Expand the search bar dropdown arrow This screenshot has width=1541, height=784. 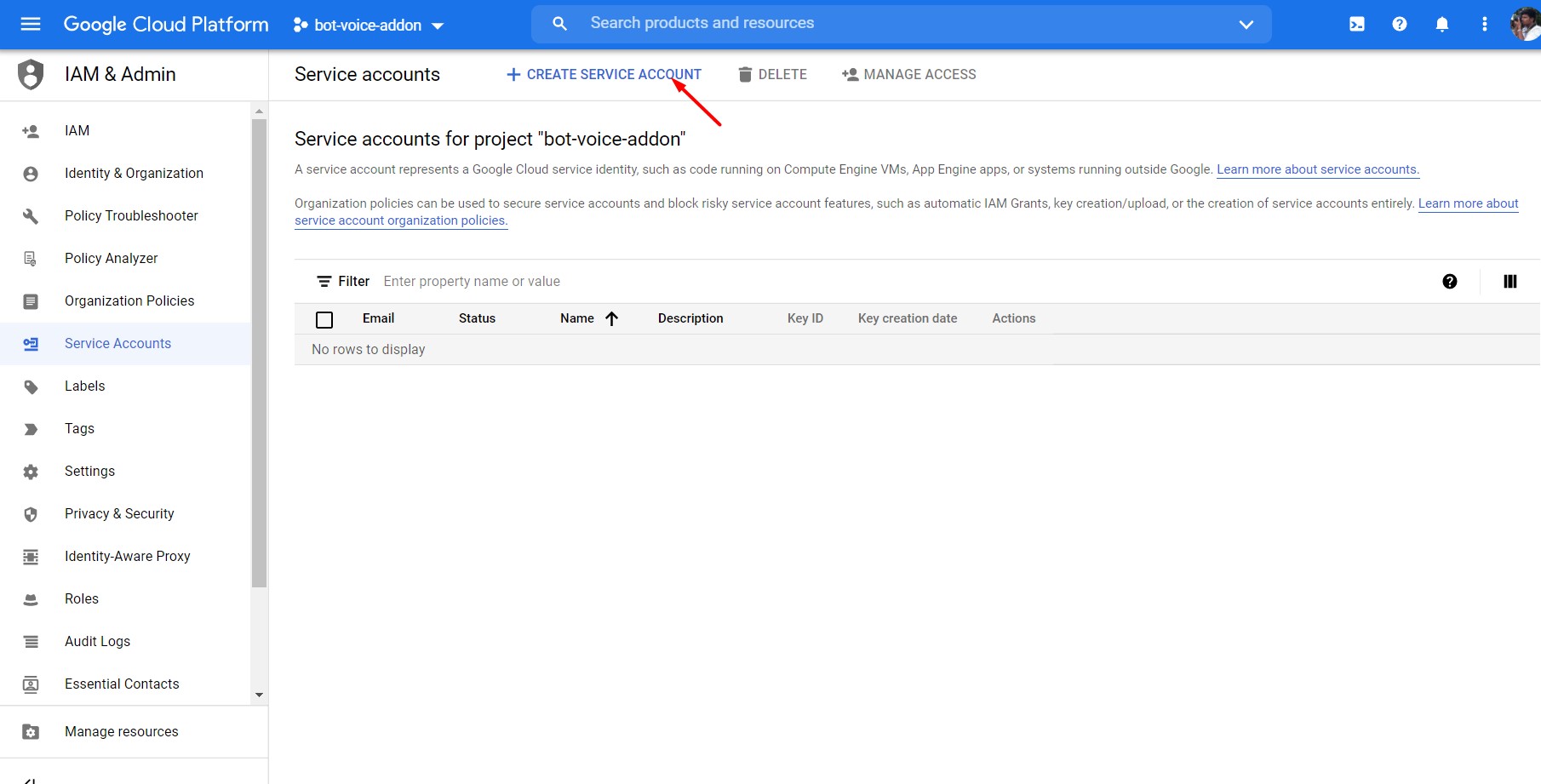point(1246,25)
